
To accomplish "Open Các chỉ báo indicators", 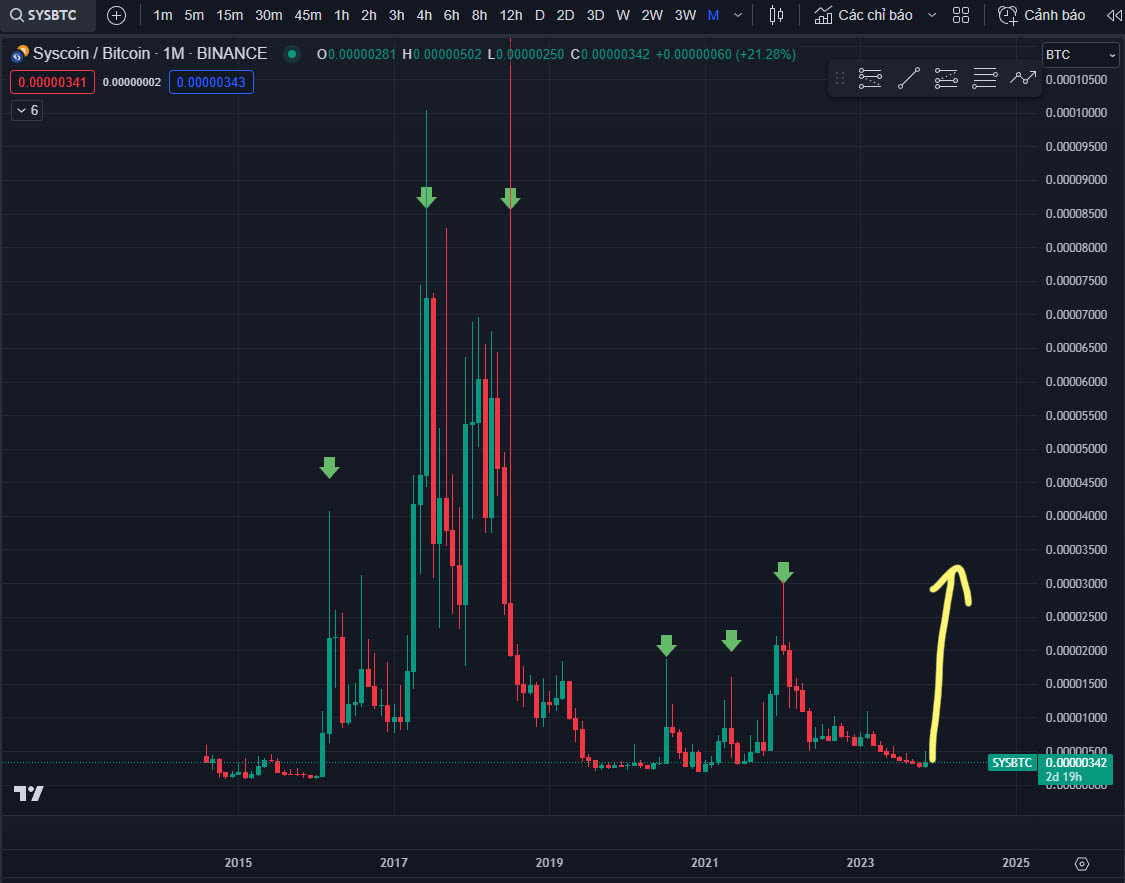I will pyautogui.click(x=864, y=15).
